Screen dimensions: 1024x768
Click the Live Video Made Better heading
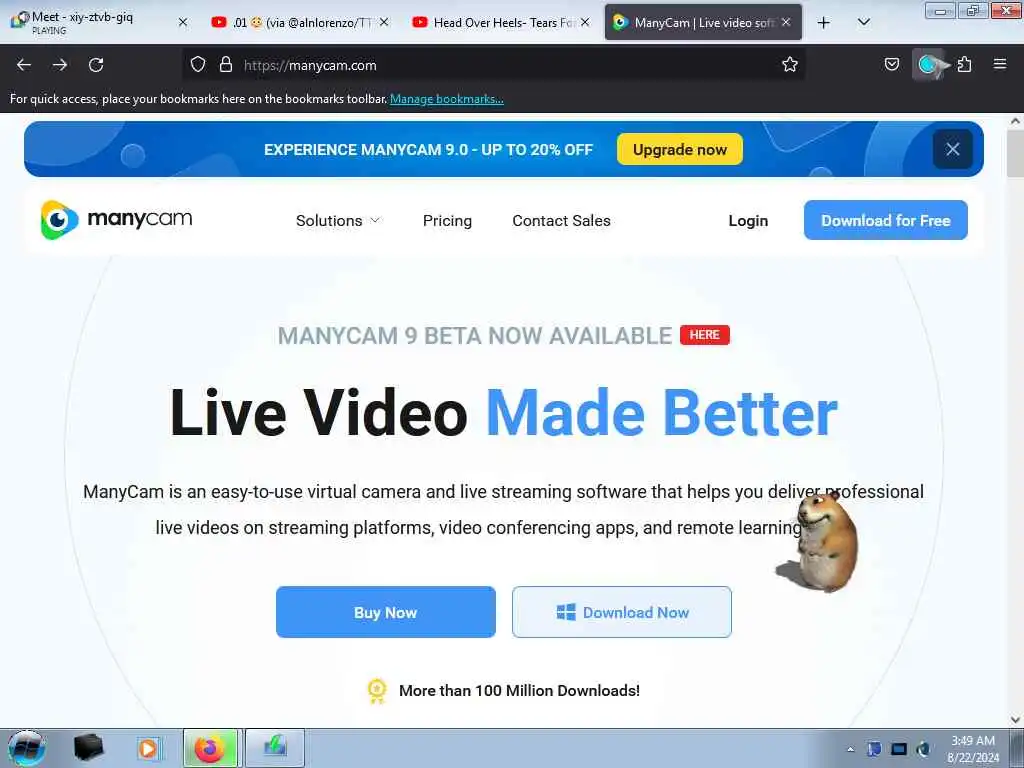(504, 413)
